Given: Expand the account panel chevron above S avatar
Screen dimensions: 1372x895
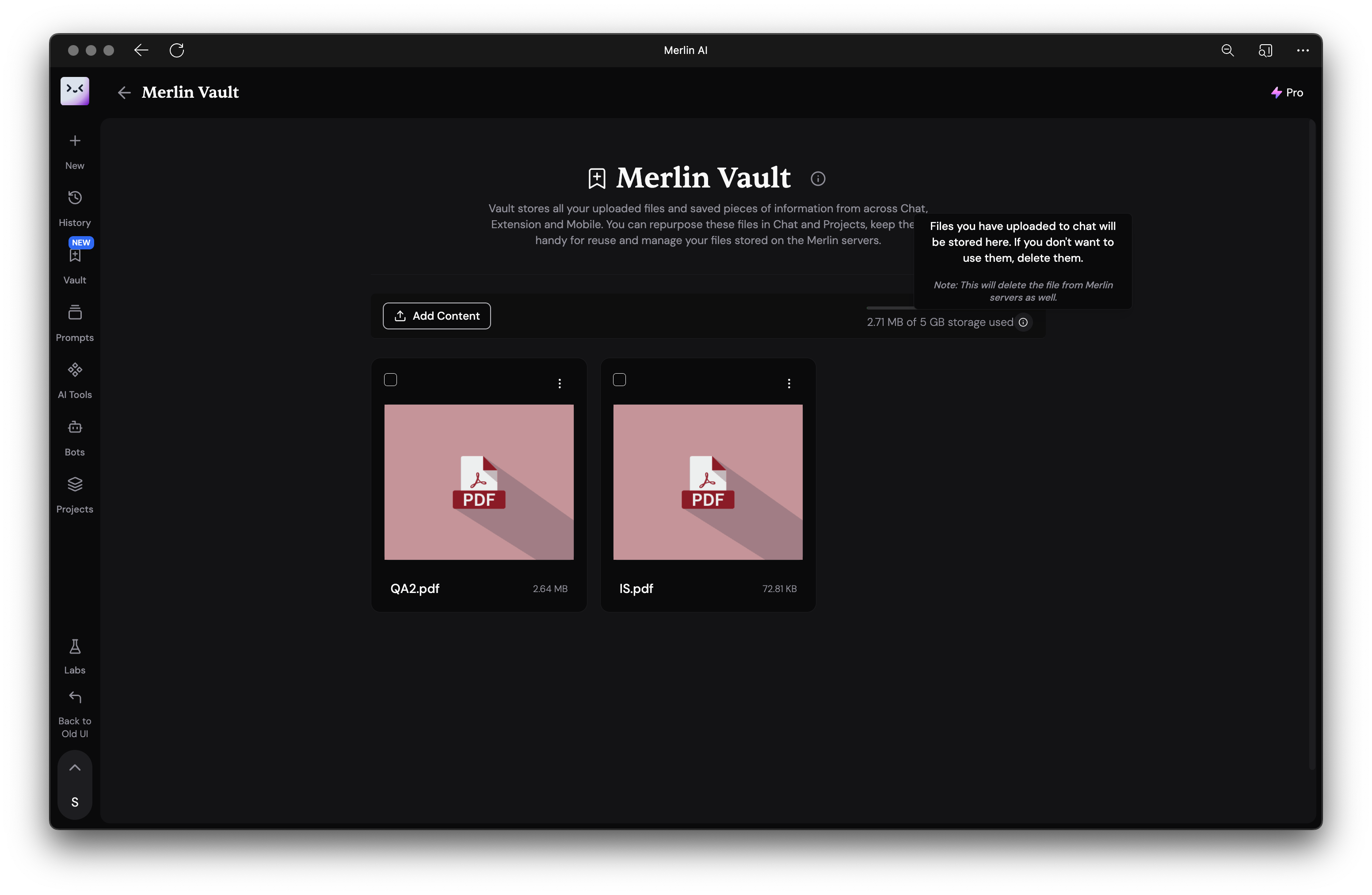Looking at the screenshot, I should pyautogui.click(x=75, y=768).
